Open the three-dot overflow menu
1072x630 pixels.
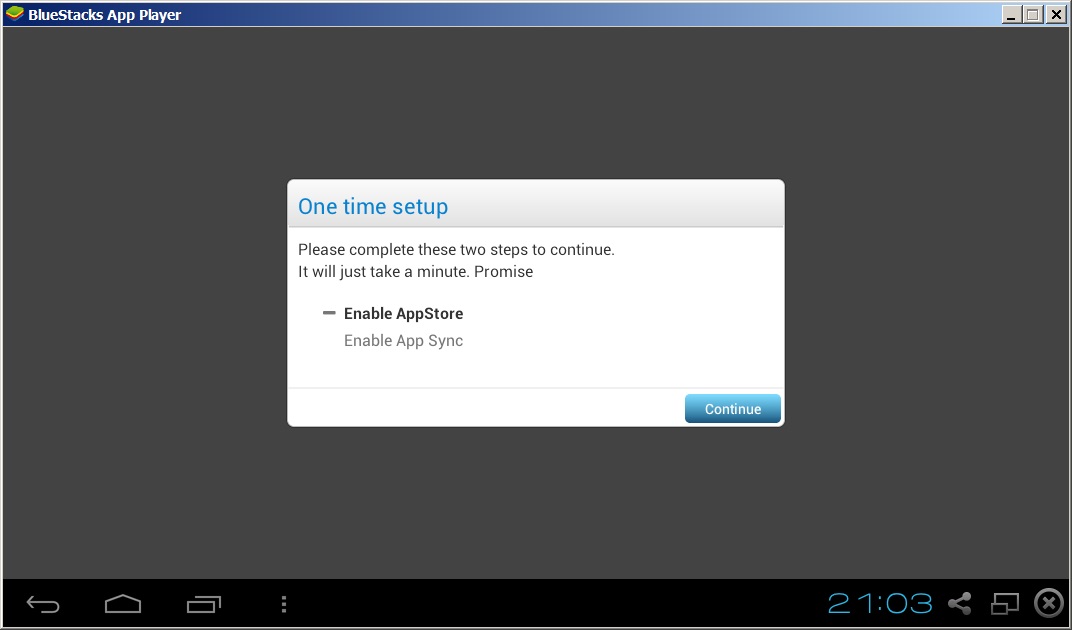[x=284, y=604]
